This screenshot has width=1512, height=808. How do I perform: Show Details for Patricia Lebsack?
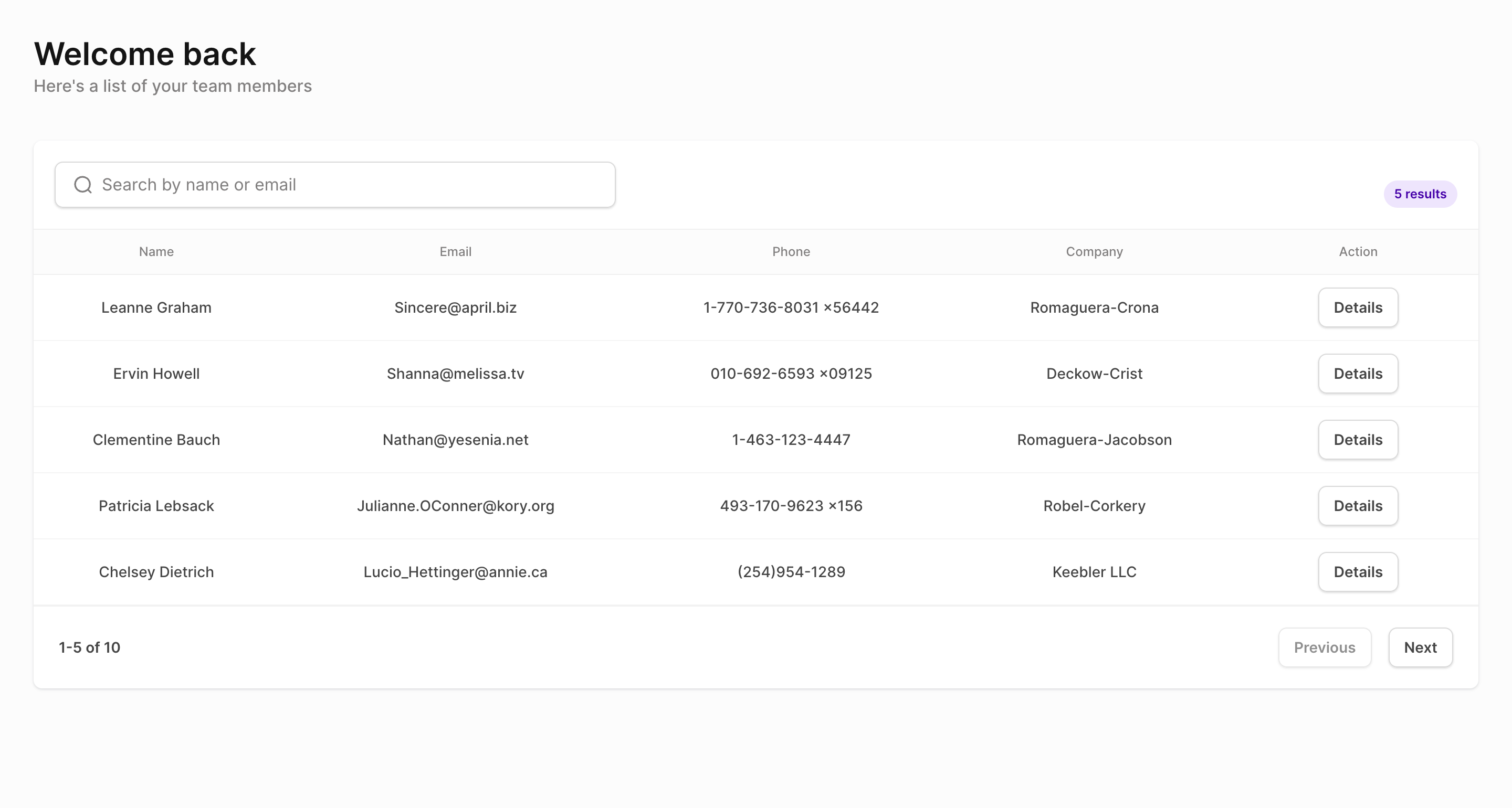coord(1358,506)
